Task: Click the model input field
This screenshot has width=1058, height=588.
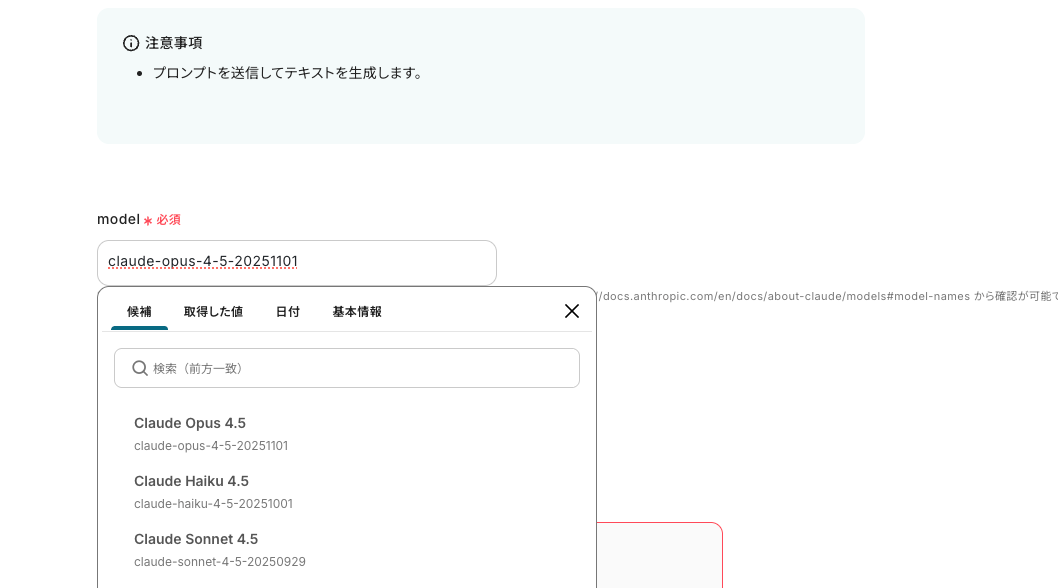Action: pyautogui.click(x=297, y=263)
